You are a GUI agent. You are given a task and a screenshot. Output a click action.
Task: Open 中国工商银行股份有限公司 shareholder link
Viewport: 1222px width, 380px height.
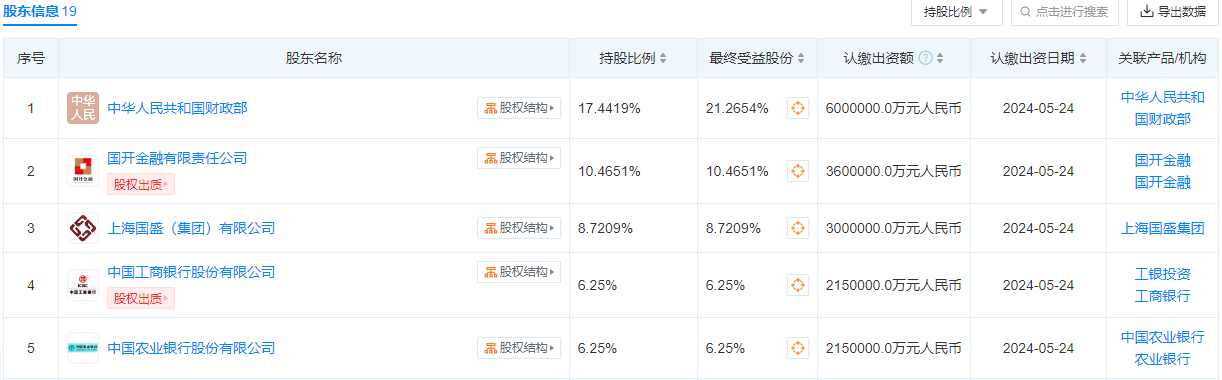[191, 272]
